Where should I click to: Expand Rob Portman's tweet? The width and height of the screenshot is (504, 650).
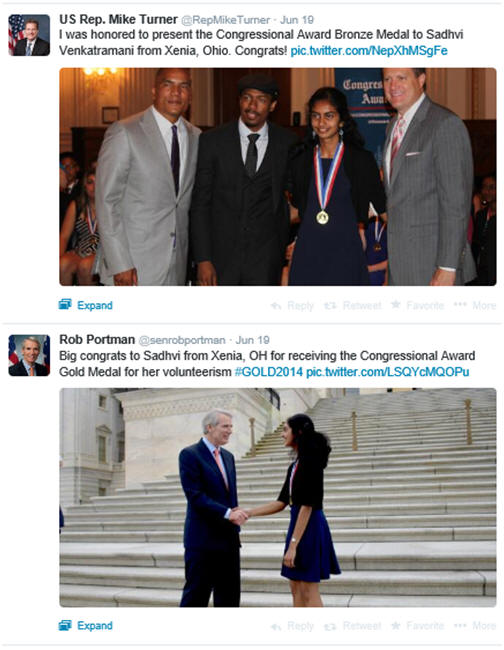coord(85,625)
